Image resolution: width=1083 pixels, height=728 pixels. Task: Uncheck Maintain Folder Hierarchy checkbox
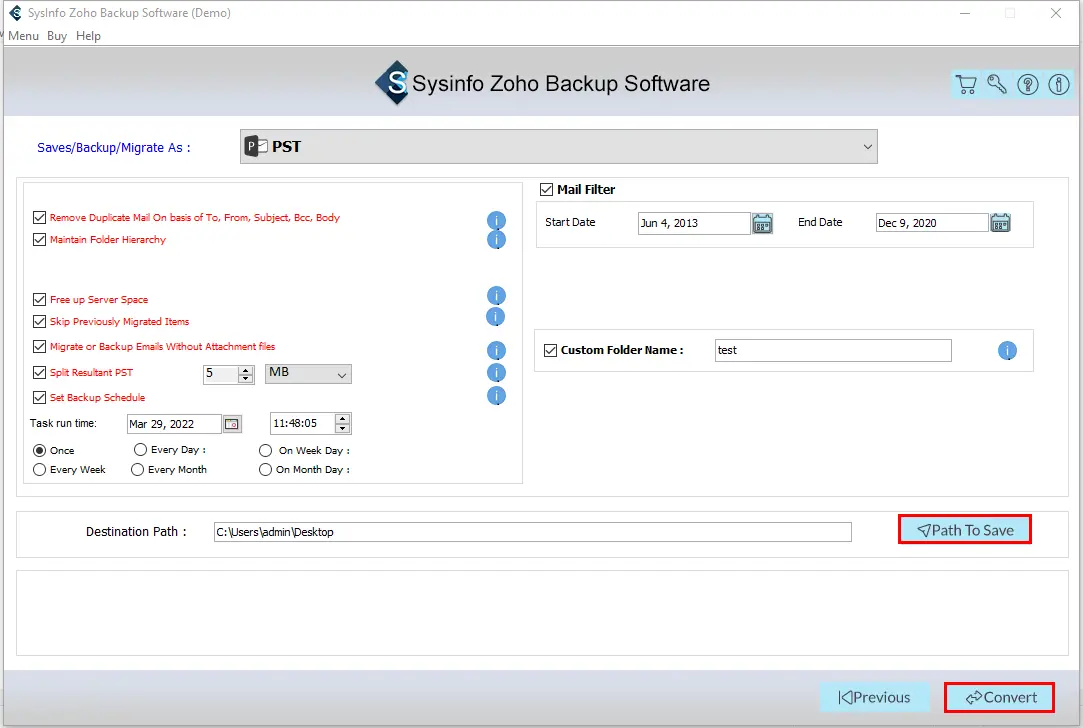40,240
